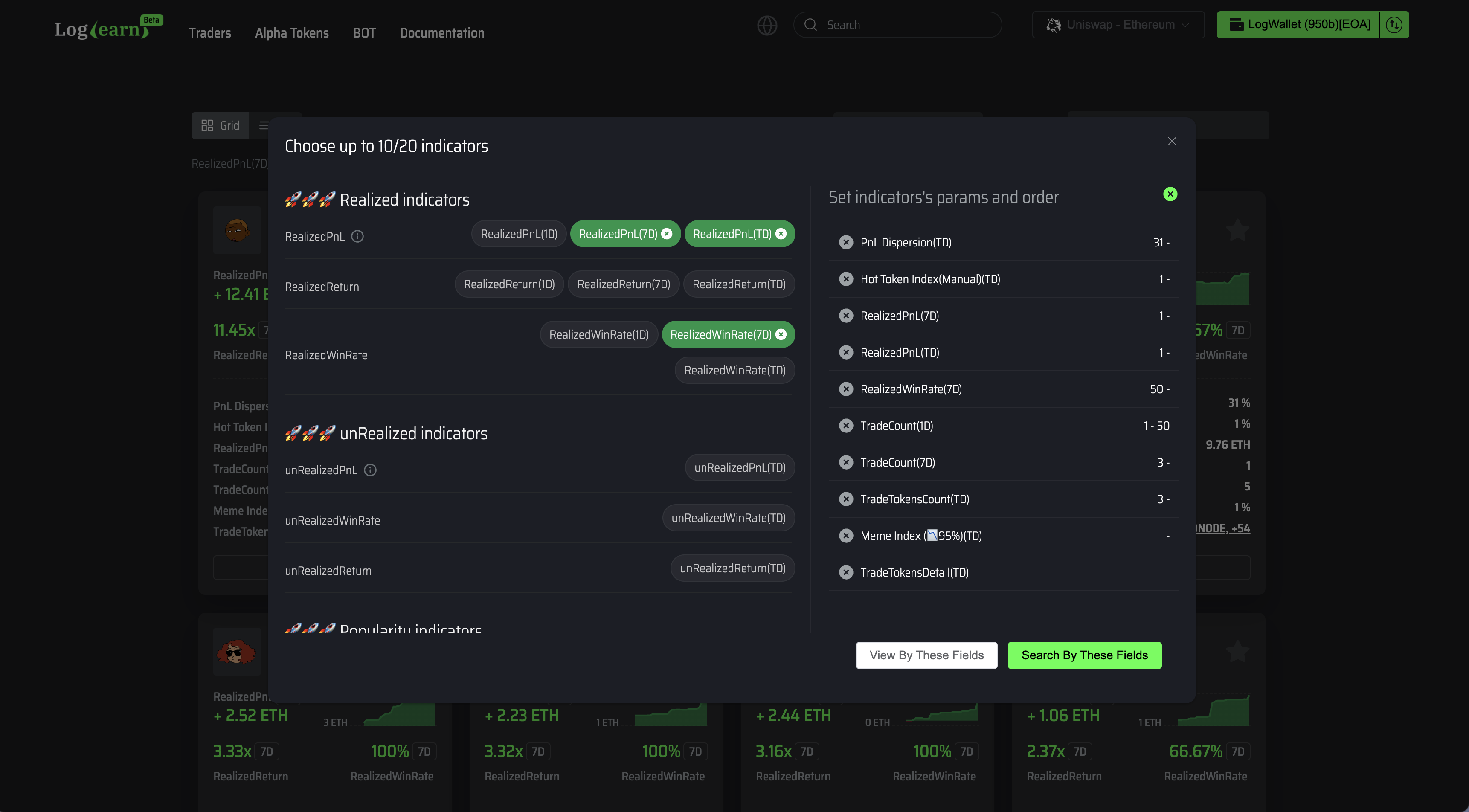
Task: Enable the RealizedReturn(1D) indicator
Action: (x=509, y=284)
